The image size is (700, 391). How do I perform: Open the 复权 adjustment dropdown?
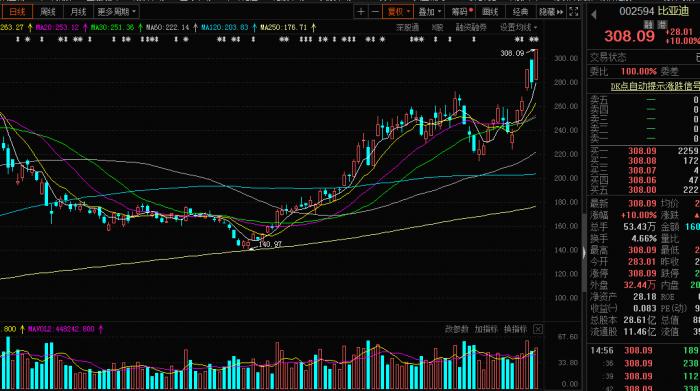398,12
